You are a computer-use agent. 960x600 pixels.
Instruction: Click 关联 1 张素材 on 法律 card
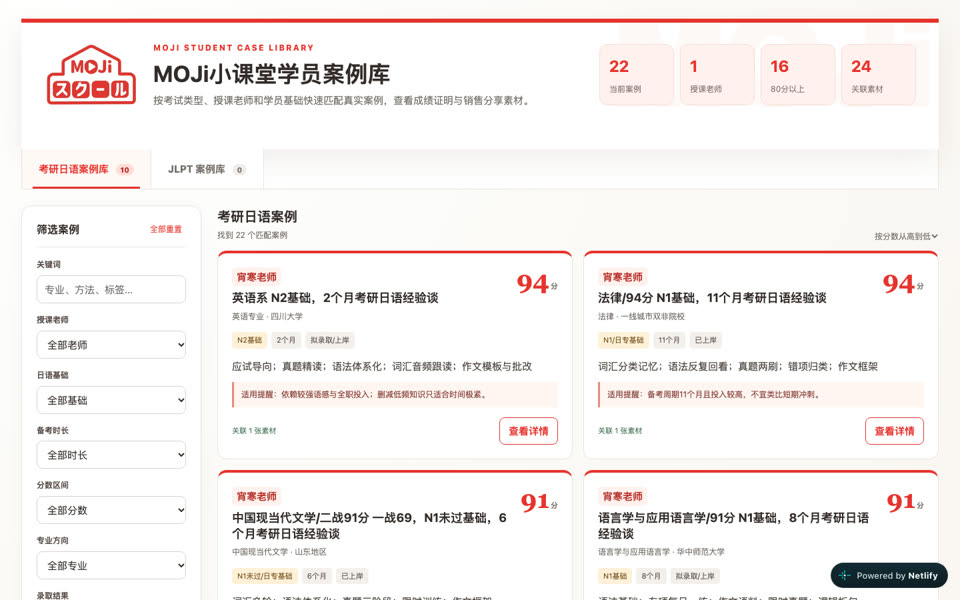[620, 431]
